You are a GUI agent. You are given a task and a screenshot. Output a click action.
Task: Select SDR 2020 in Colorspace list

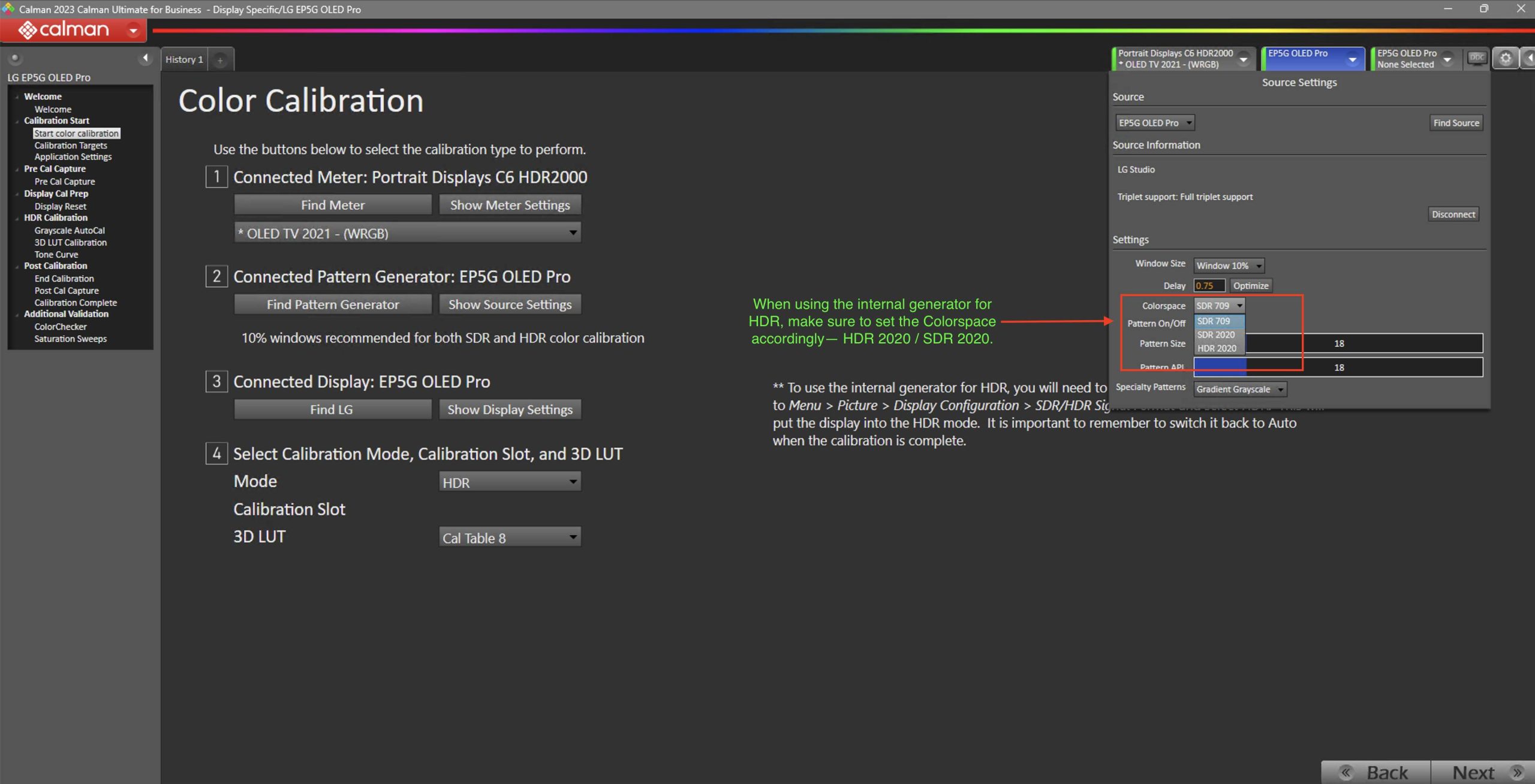pyautogui.click(x=1220, y=335)
